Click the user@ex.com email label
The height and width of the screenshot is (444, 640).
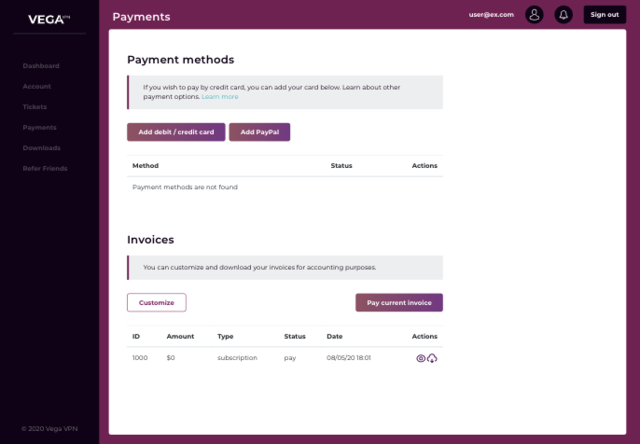(490, 15)
